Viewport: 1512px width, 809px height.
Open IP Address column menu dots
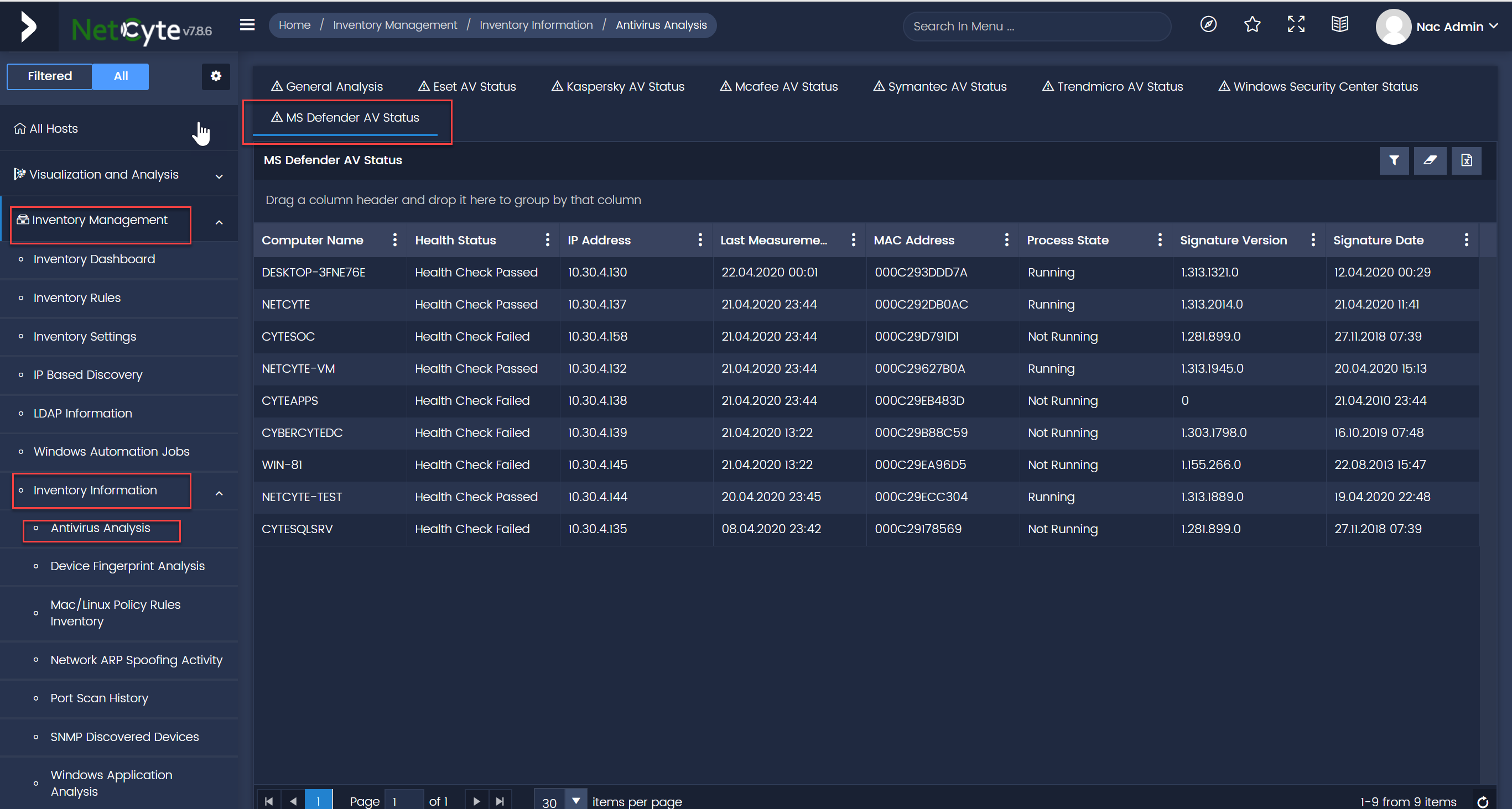(700, 240)
